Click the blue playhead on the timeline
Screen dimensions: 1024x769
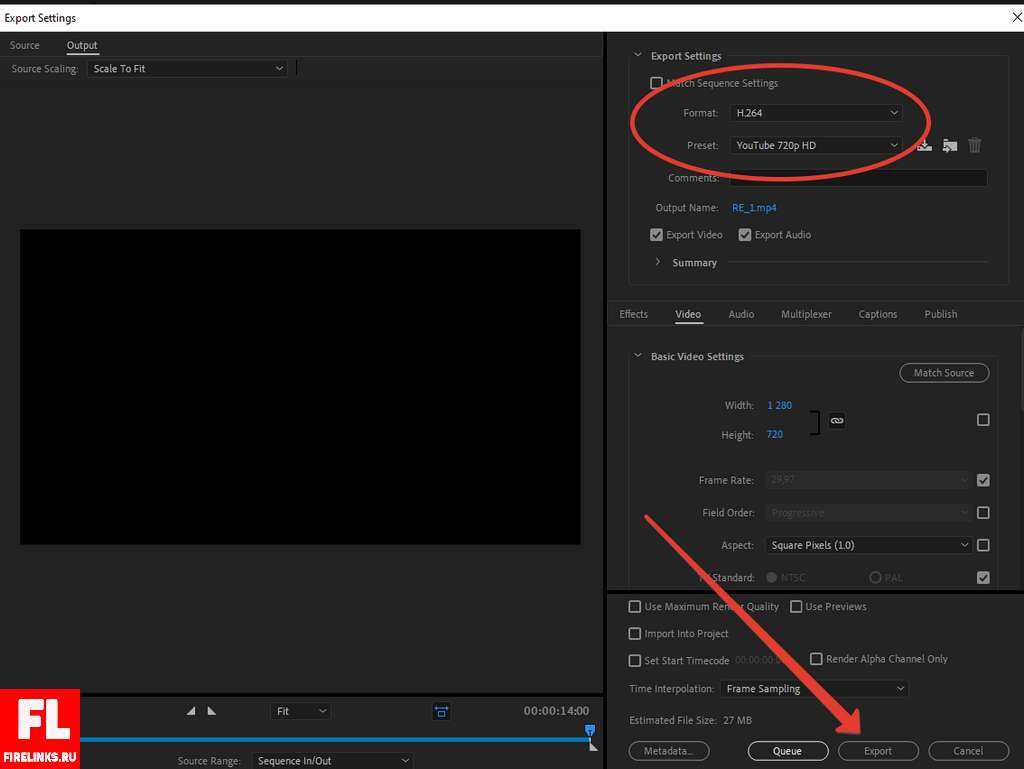(590, 731)
